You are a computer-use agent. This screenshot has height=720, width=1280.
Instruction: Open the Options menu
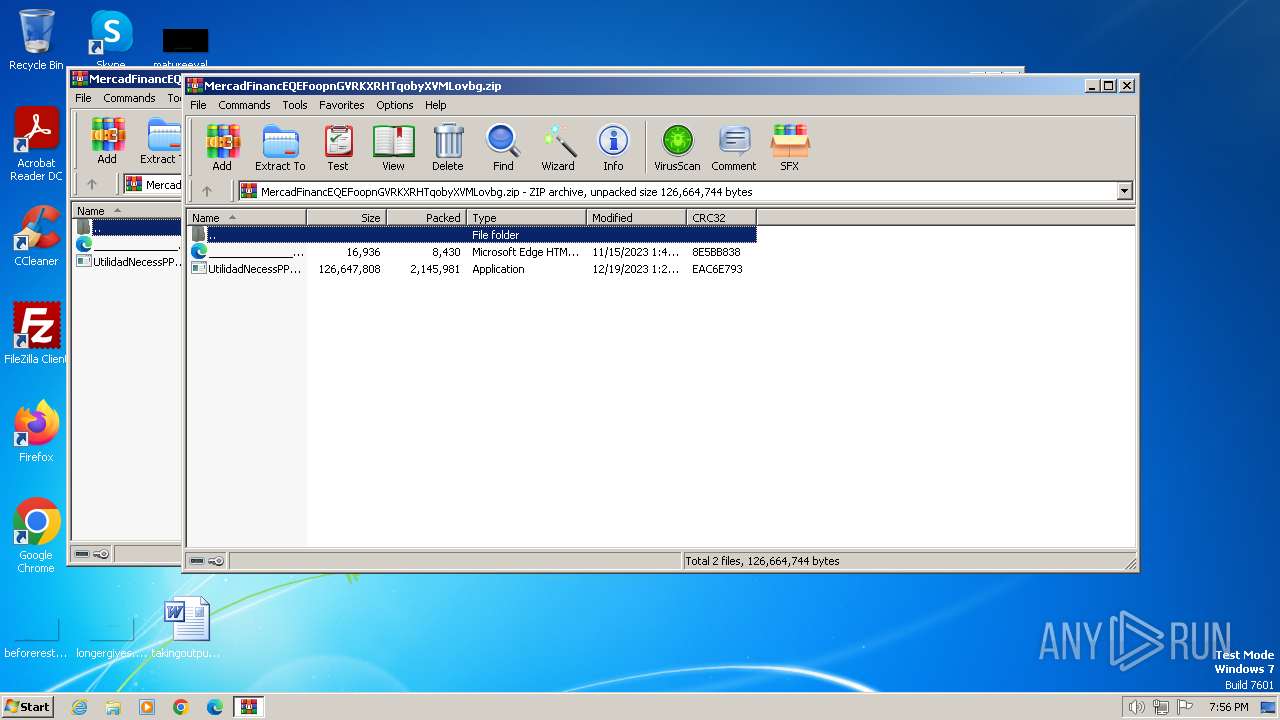click(395, 105)
